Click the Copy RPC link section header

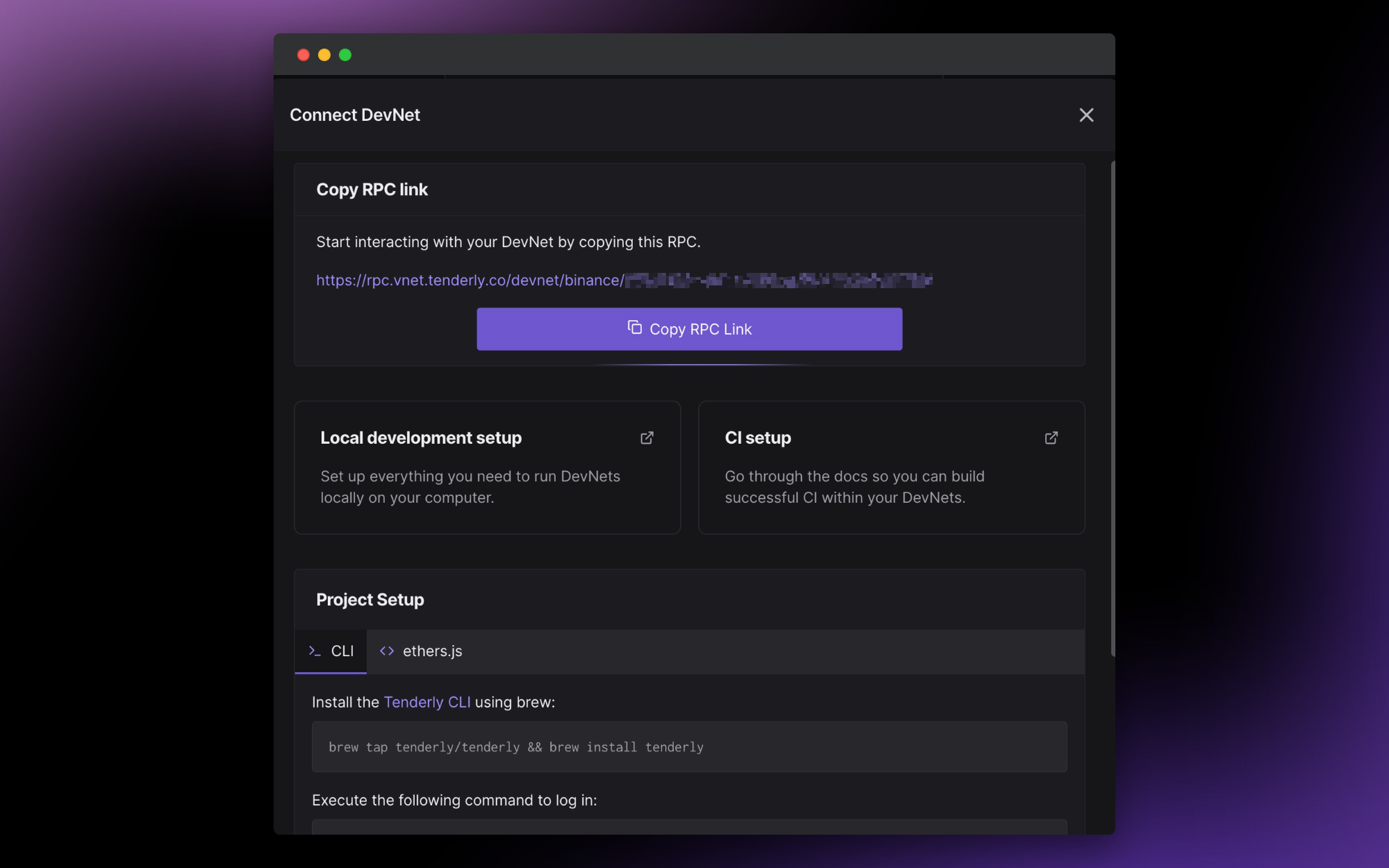(372, 190)
